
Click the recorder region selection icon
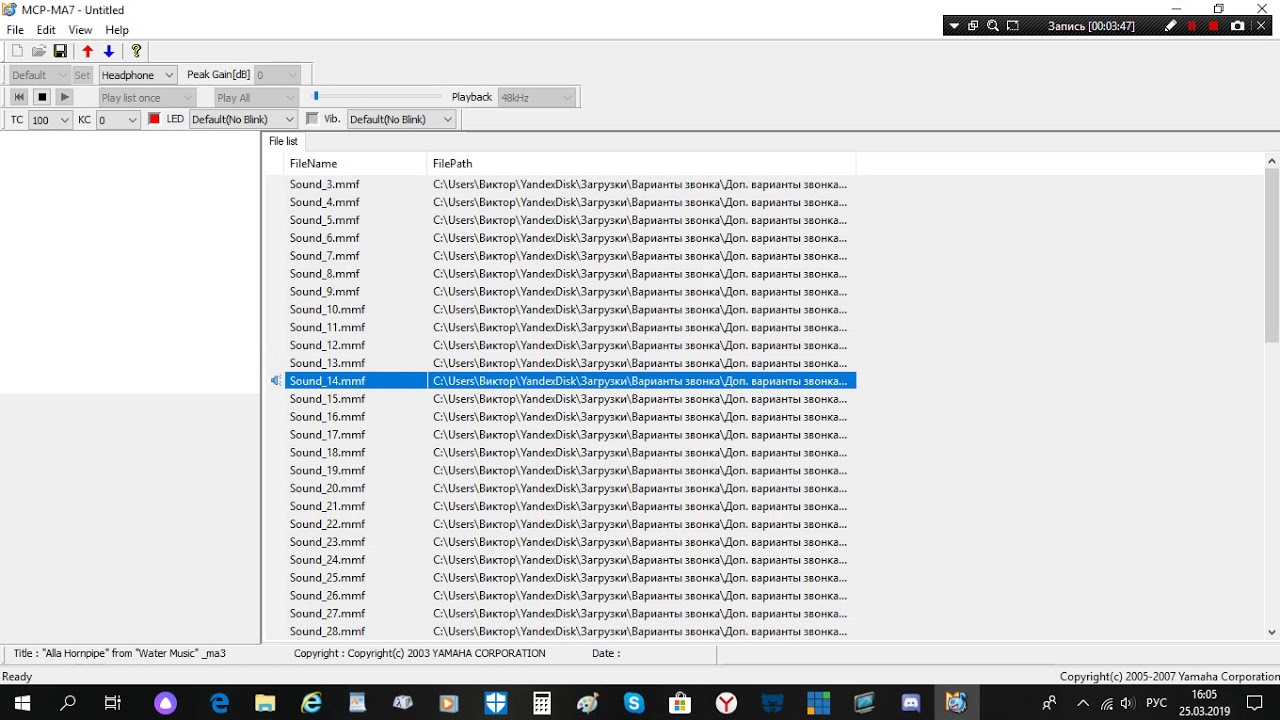click(x=1013, y=26)
